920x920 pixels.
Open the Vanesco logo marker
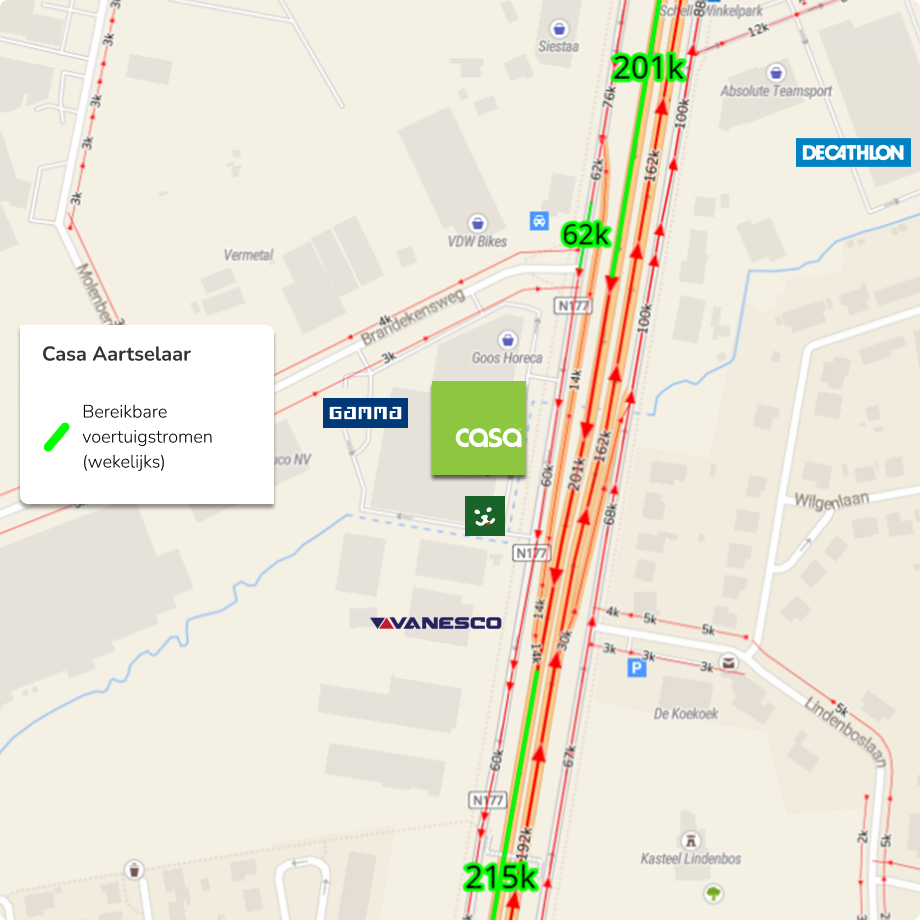(436, 623)
